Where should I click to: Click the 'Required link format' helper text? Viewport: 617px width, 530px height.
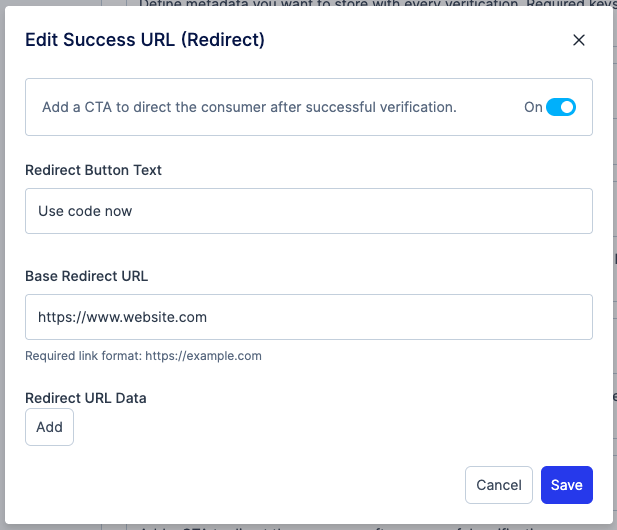(143, 355)
